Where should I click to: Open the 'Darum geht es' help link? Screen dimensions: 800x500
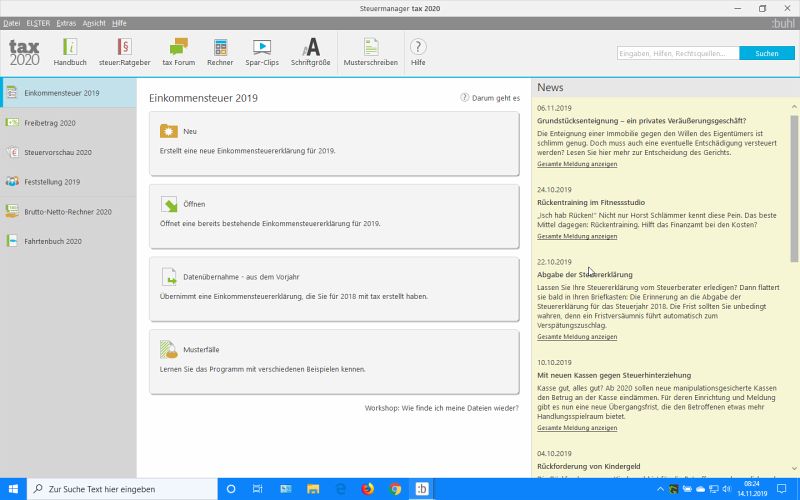pyautogui.click(x=490, y=98)
